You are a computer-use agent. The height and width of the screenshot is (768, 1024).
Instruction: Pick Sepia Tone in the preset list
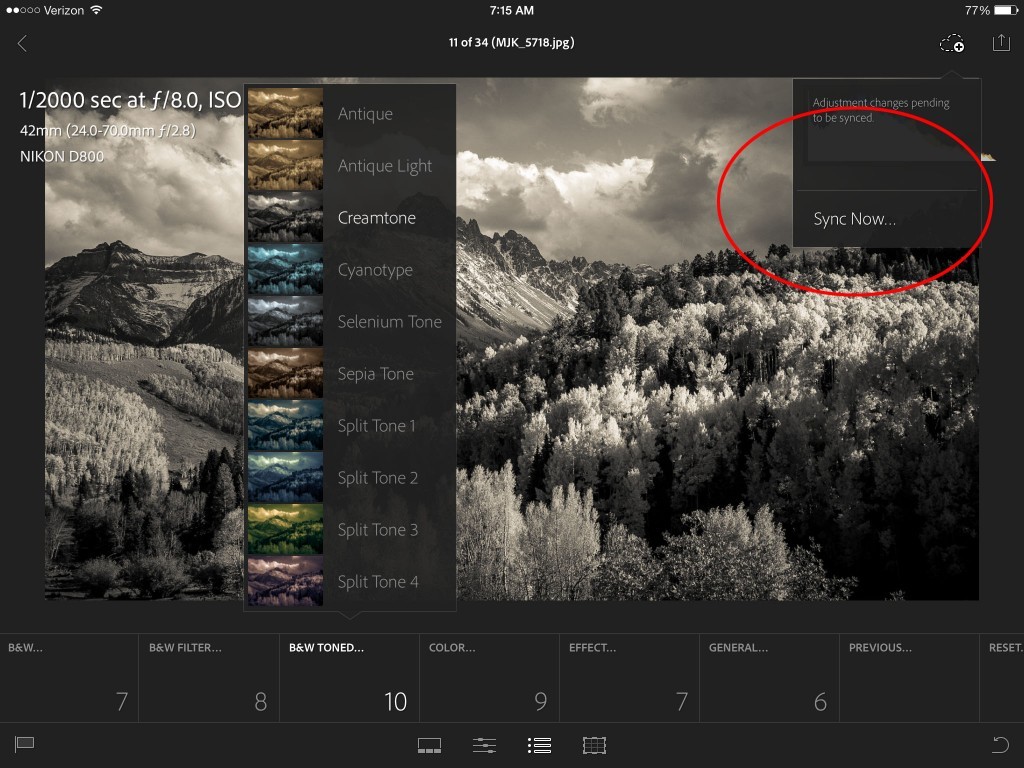376,374
